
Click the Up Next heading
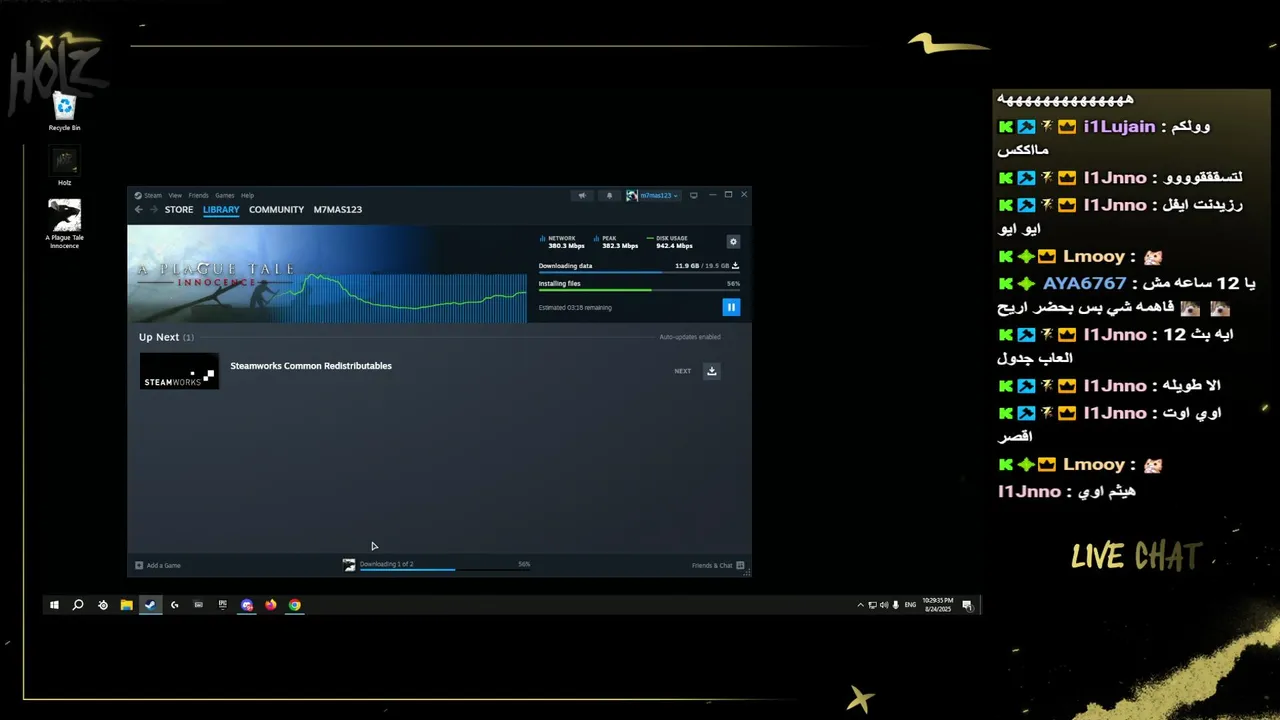tap(166, 337)
